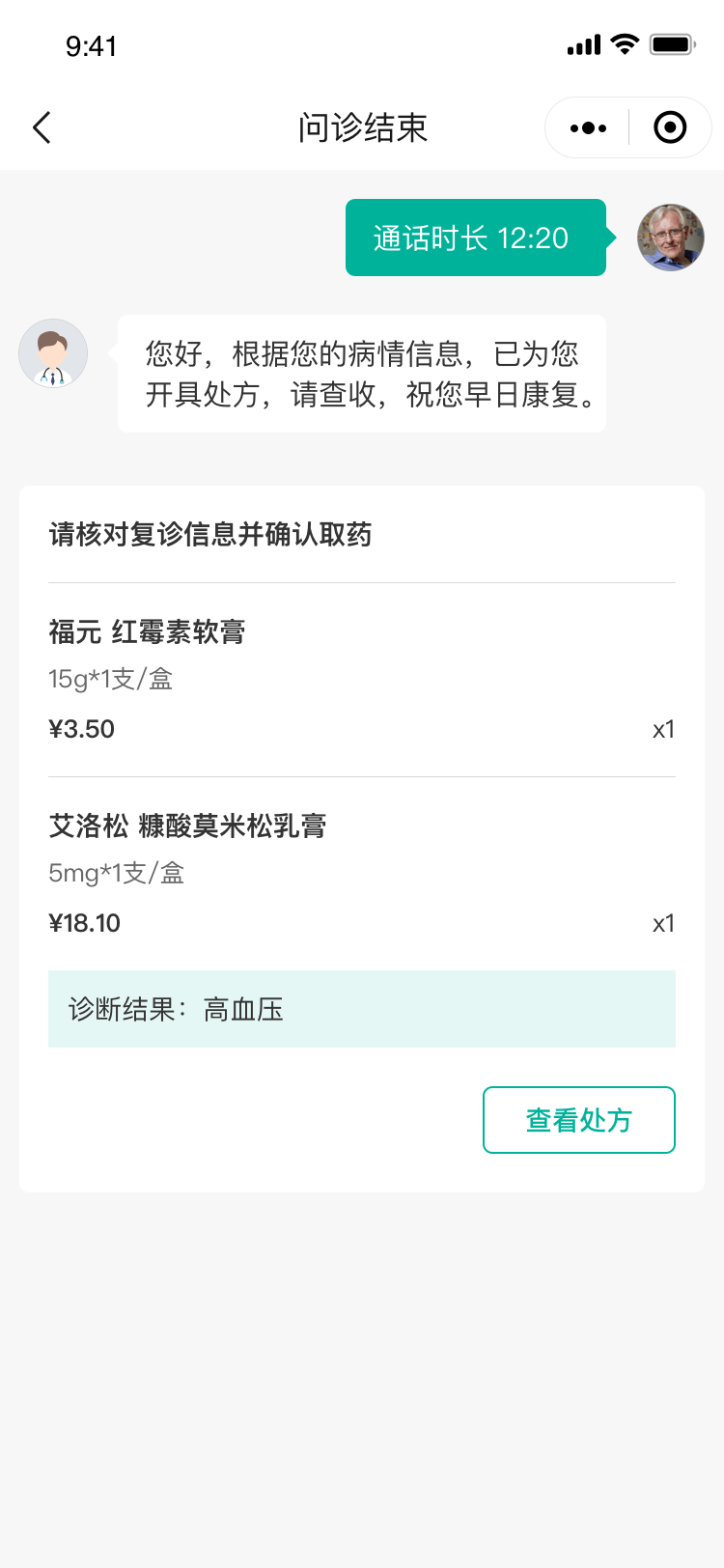Tap the ¥3.50 price text
The image size is (724, 1568).
tap(82, 729)
